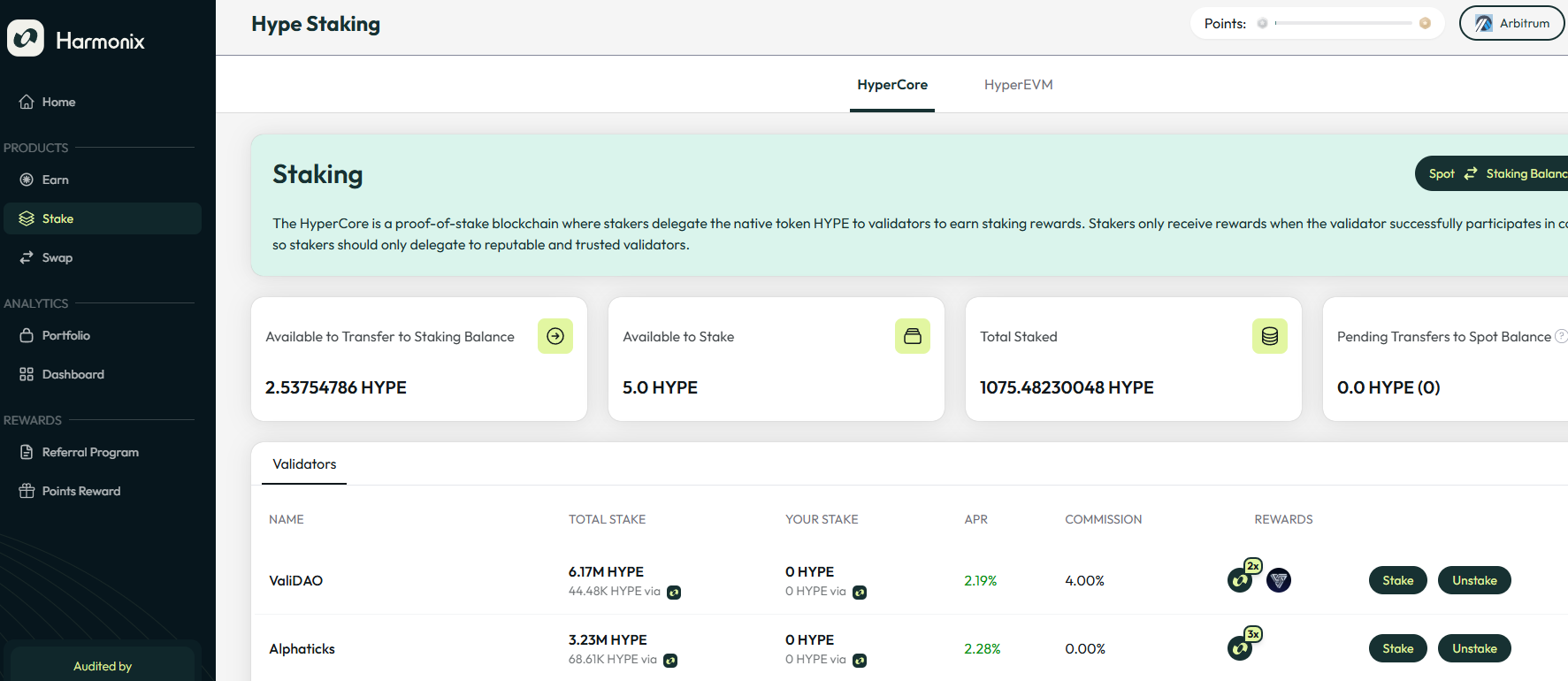
Task: Click the 3x Harmonix reward icon for Alphaticks
Action: point(1241,648)
